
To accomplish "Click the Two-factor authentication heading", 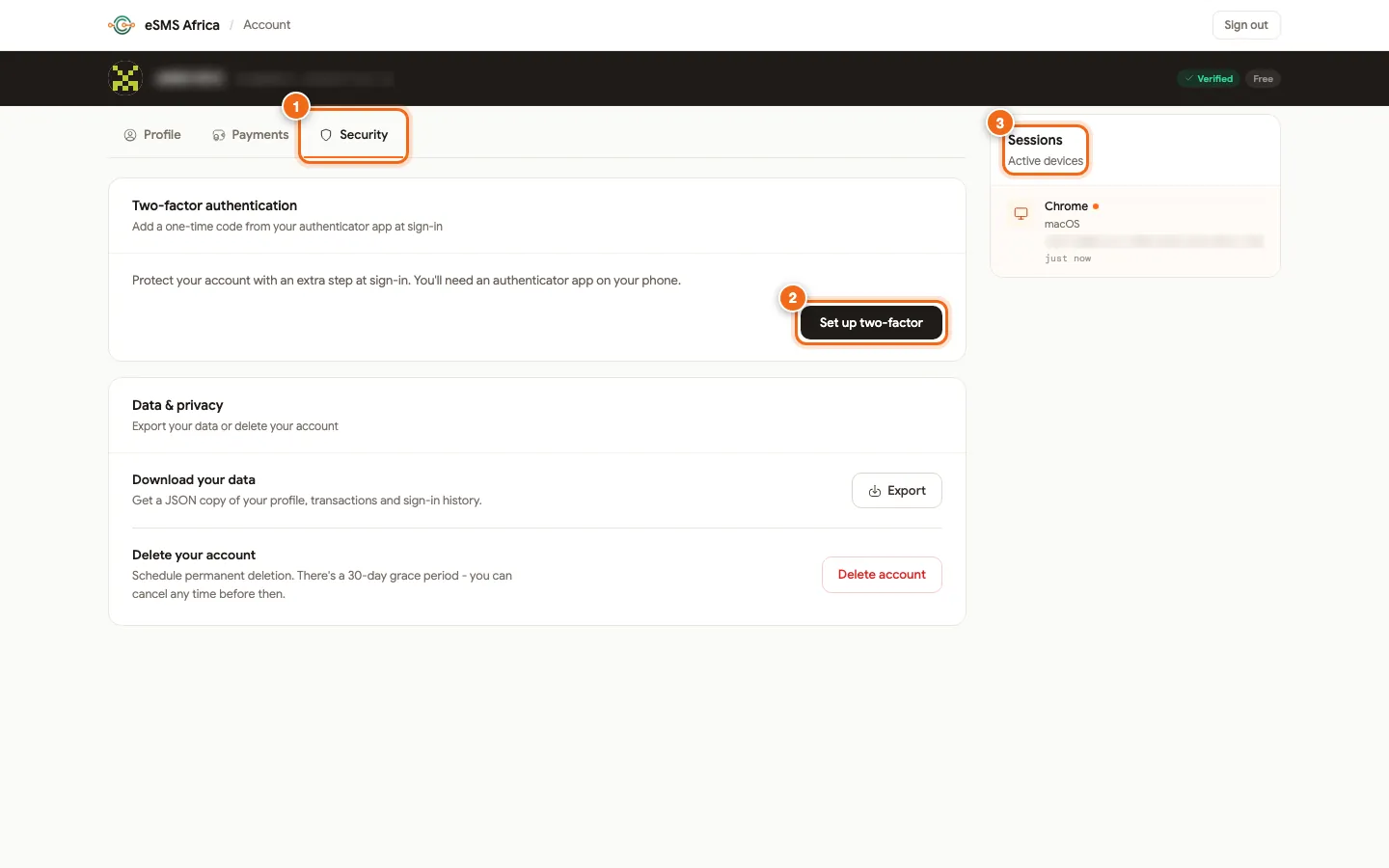I will [x=214, y=205].
